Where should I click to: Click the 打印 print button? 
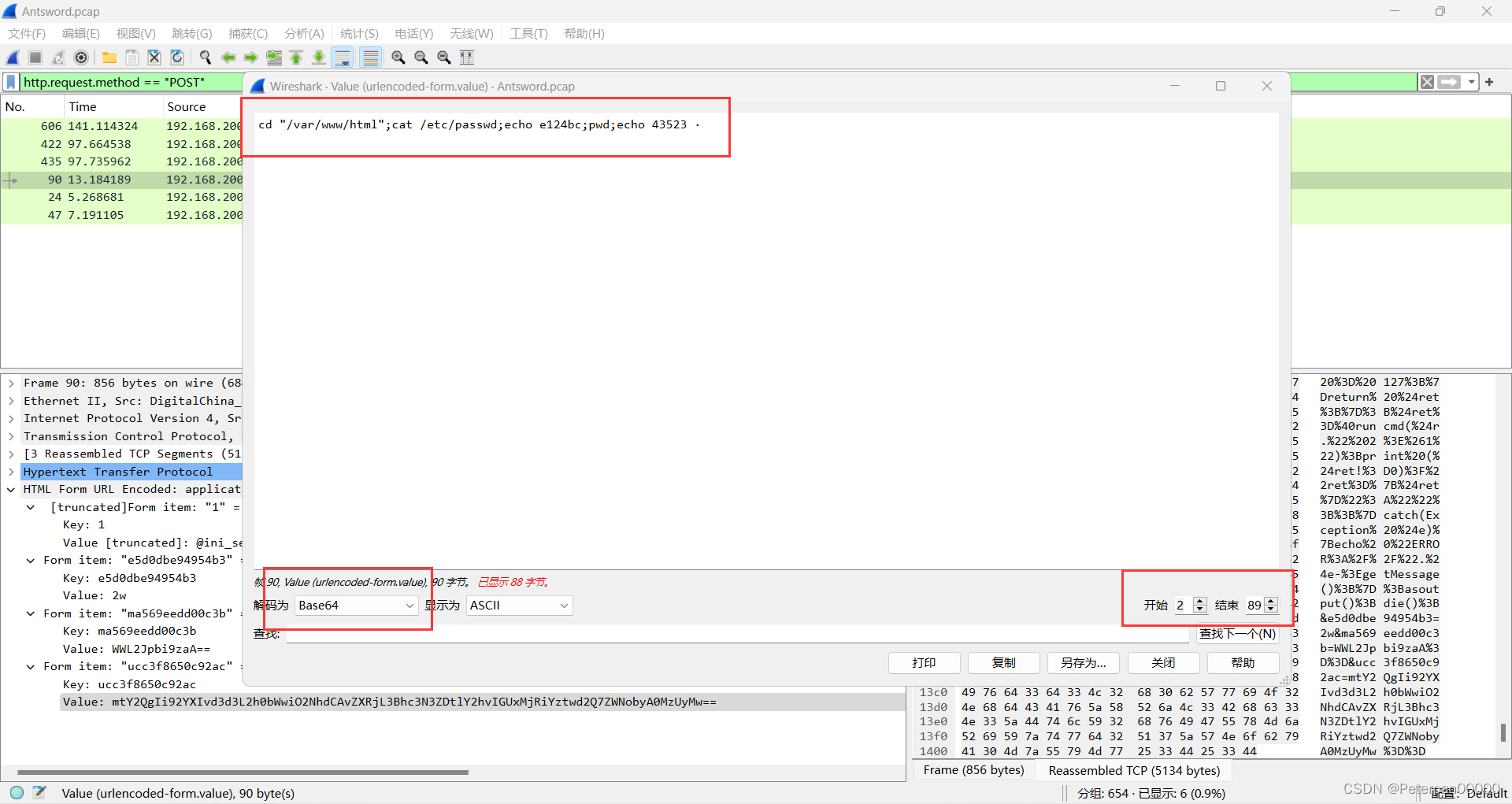click(x=924, y=663)
